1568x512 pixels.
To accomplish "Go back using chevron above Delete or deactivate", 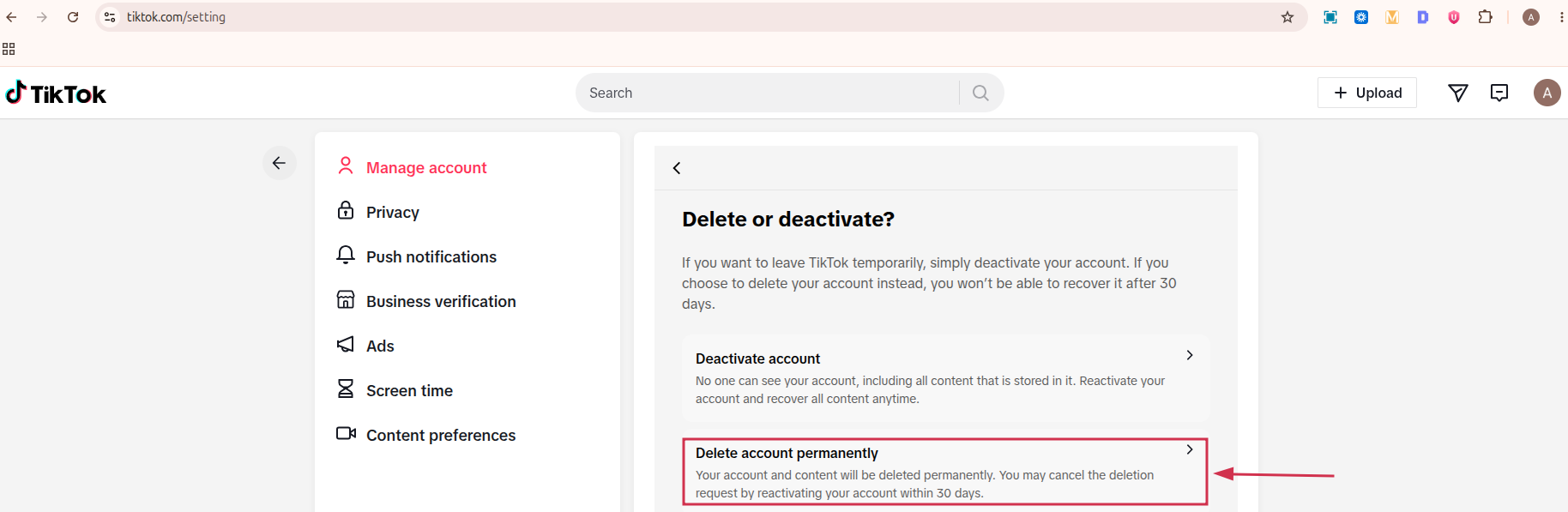I will point(677,168).
